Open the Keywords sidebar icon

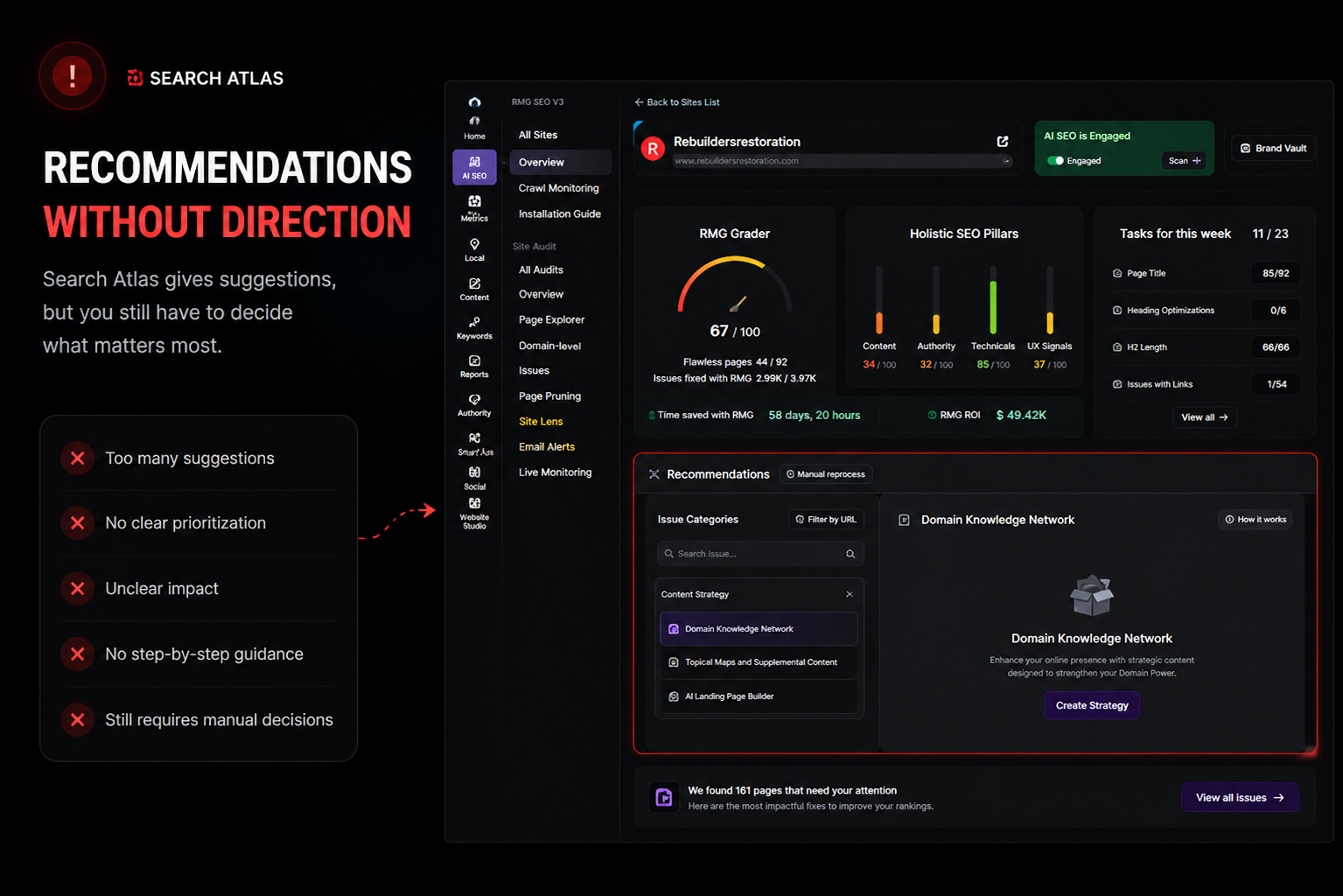(474, 327)
